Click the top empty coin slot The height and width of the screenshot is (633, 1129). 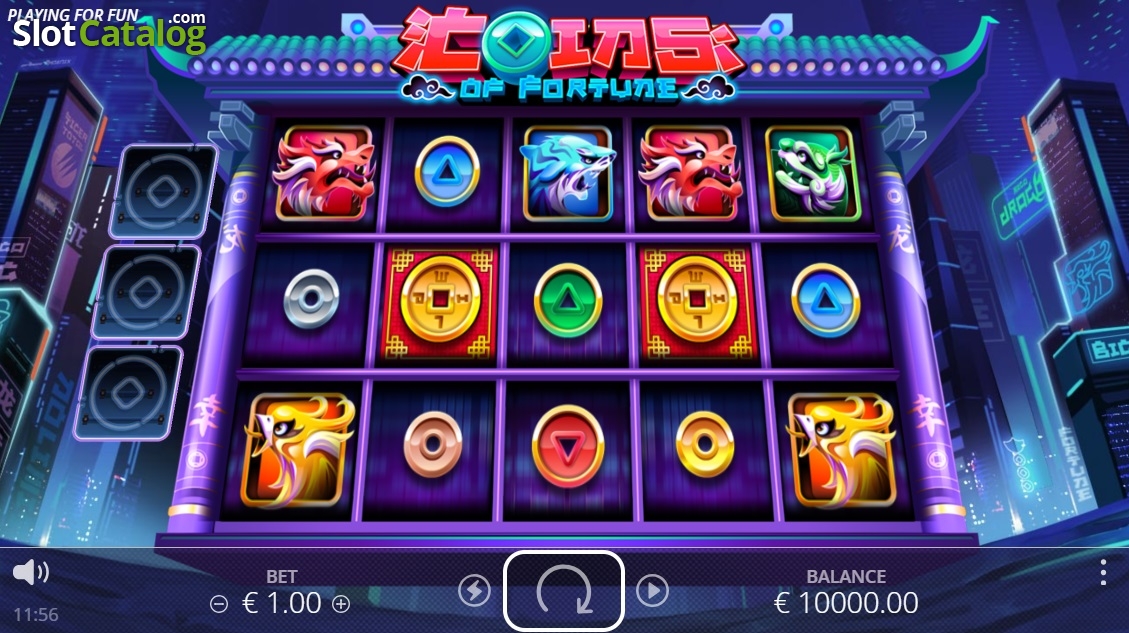163,192
